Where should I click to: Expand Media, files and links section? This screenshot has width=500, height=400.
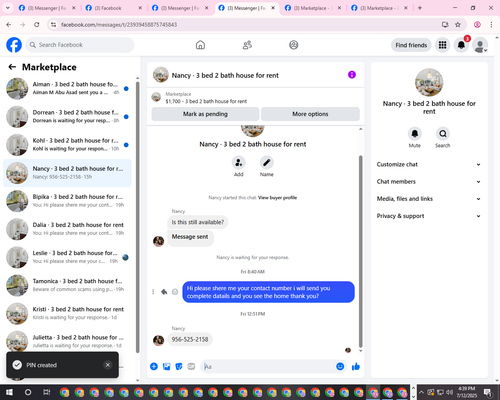(429, 199)
